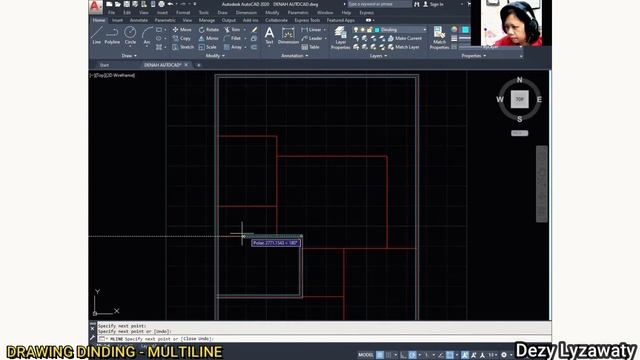Select the Line tool
This screenshot has height=360, width=640.
click(97, 36)
